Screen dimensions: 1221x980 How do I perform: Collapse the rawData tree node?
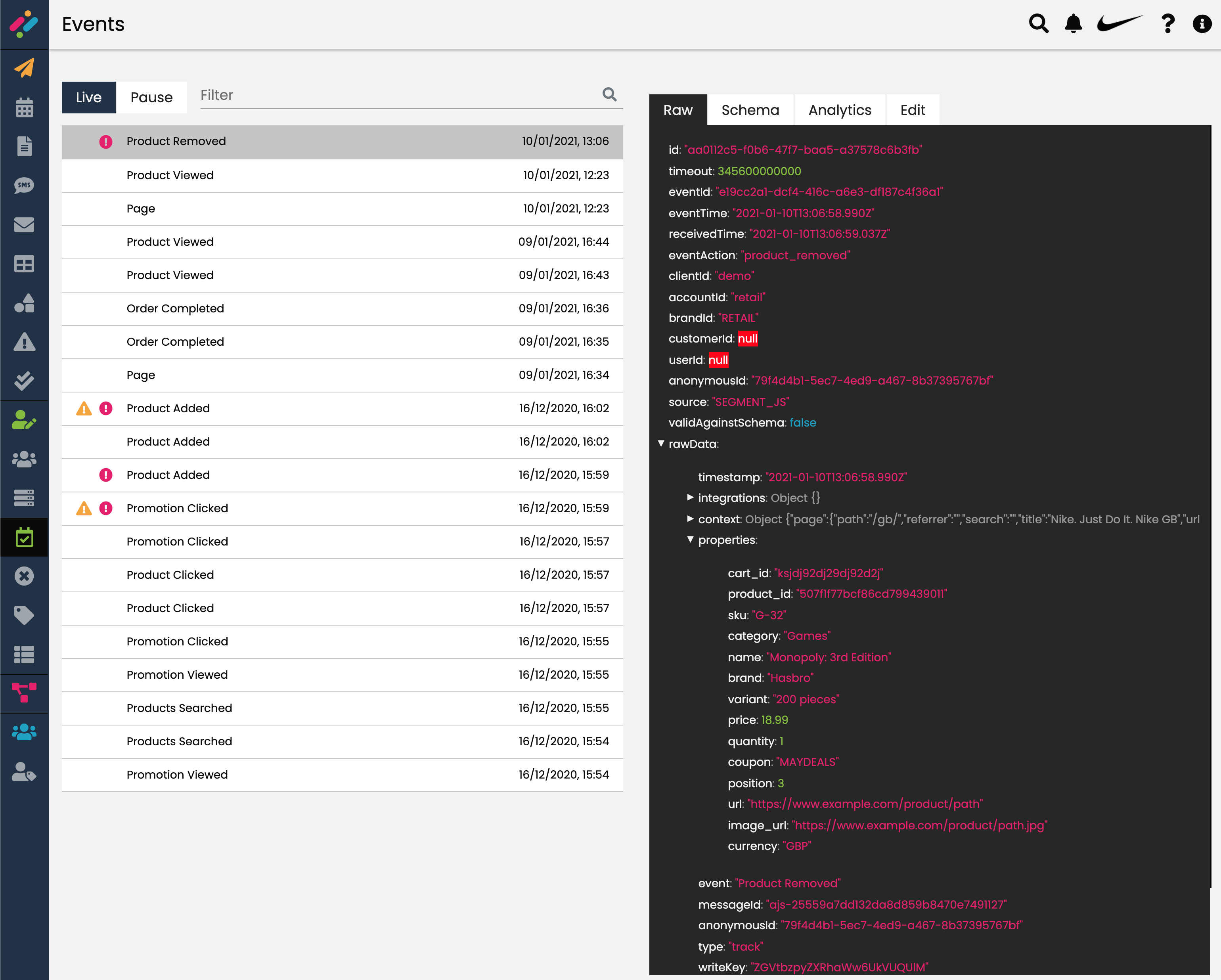click(661, 444)
